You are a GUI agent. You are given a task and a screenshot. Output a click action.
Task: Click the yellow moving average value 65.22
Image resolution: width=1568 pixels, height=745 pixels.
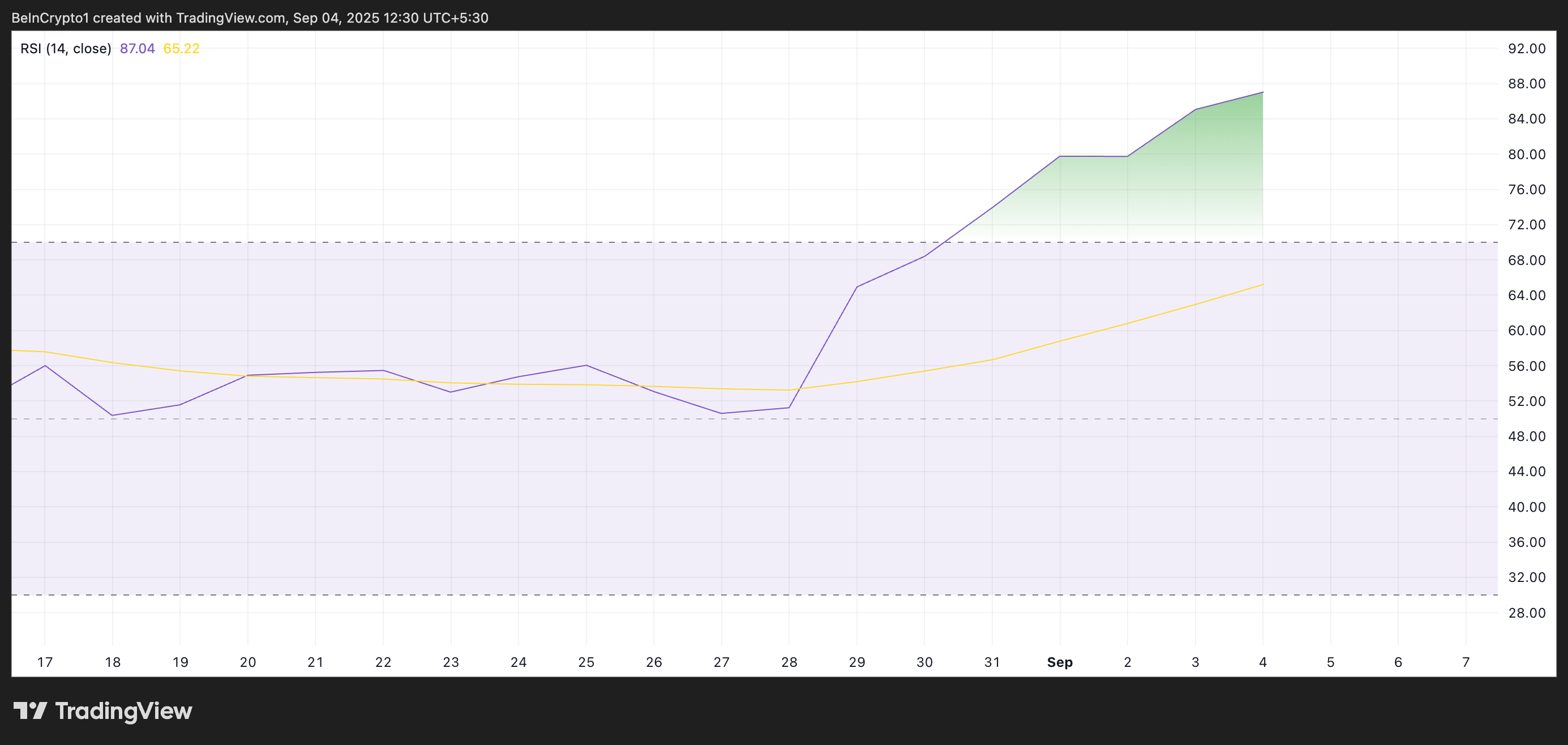(x=181, y=49)
